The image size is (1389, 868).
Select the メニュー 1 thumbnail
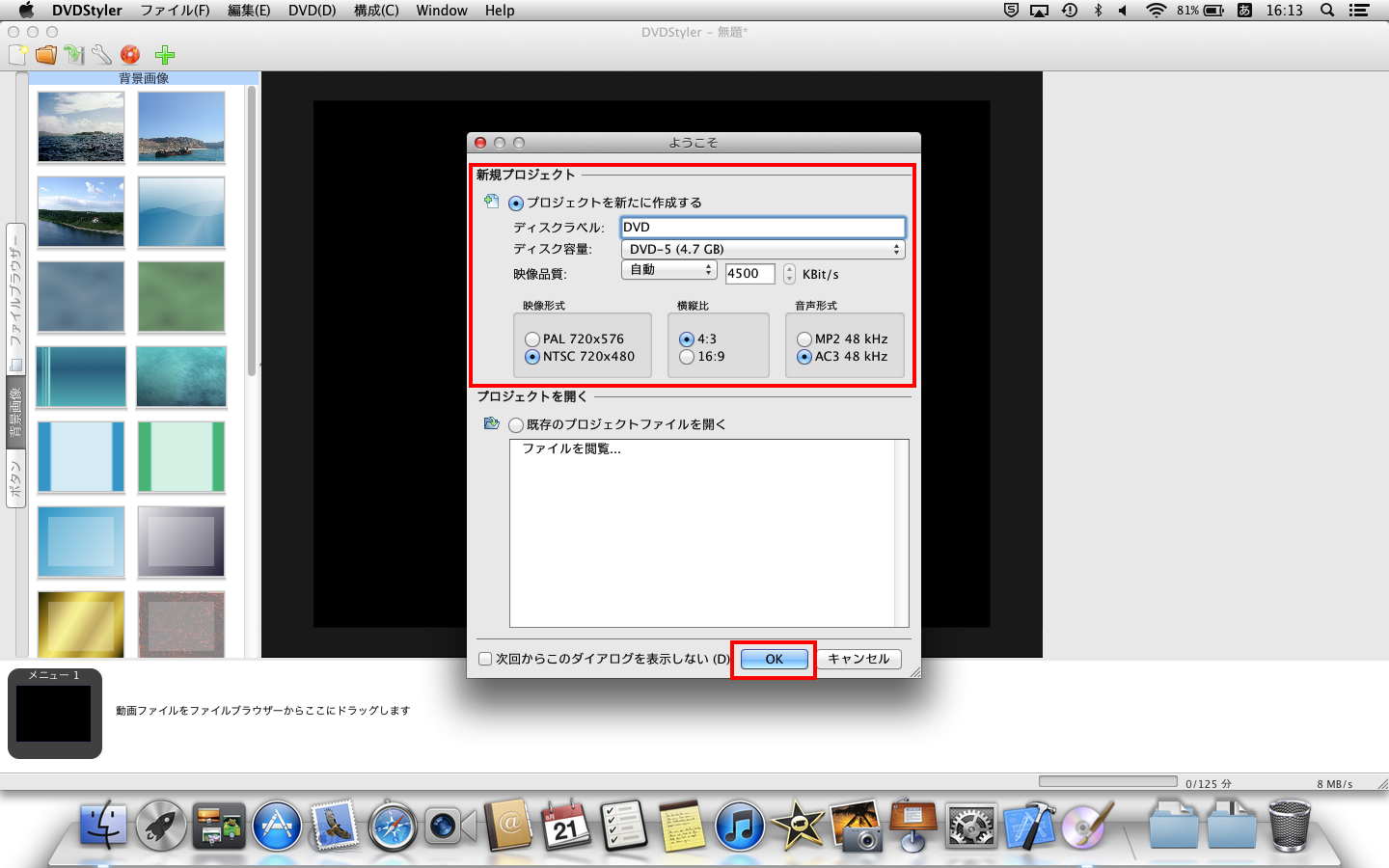[55, 714]
